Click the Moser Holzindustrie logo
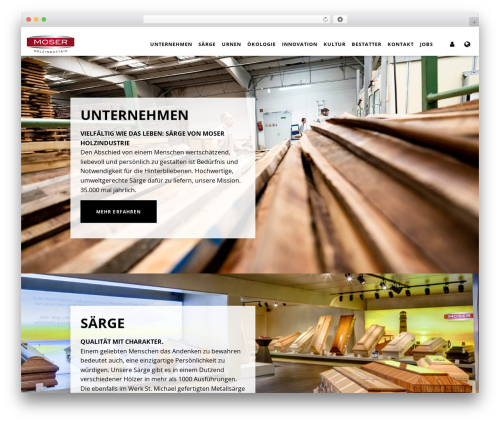This screenshot has height=423, width=500. [x=51, y=44]
